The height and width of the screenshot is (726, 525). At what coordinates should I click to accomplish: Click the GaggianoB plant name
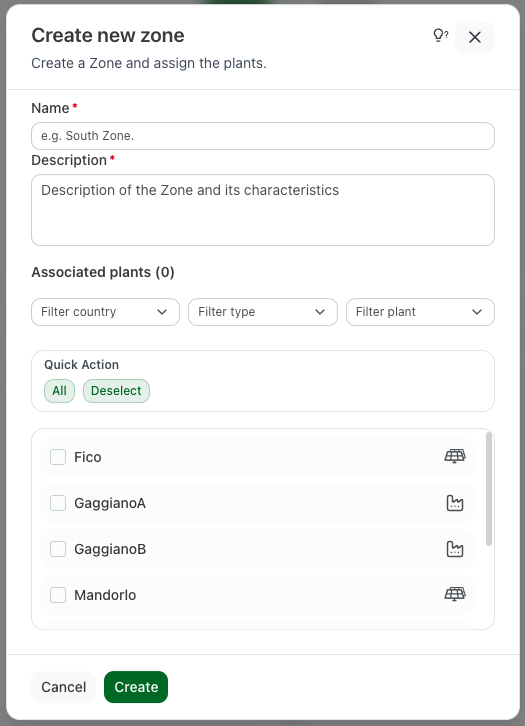110,549
